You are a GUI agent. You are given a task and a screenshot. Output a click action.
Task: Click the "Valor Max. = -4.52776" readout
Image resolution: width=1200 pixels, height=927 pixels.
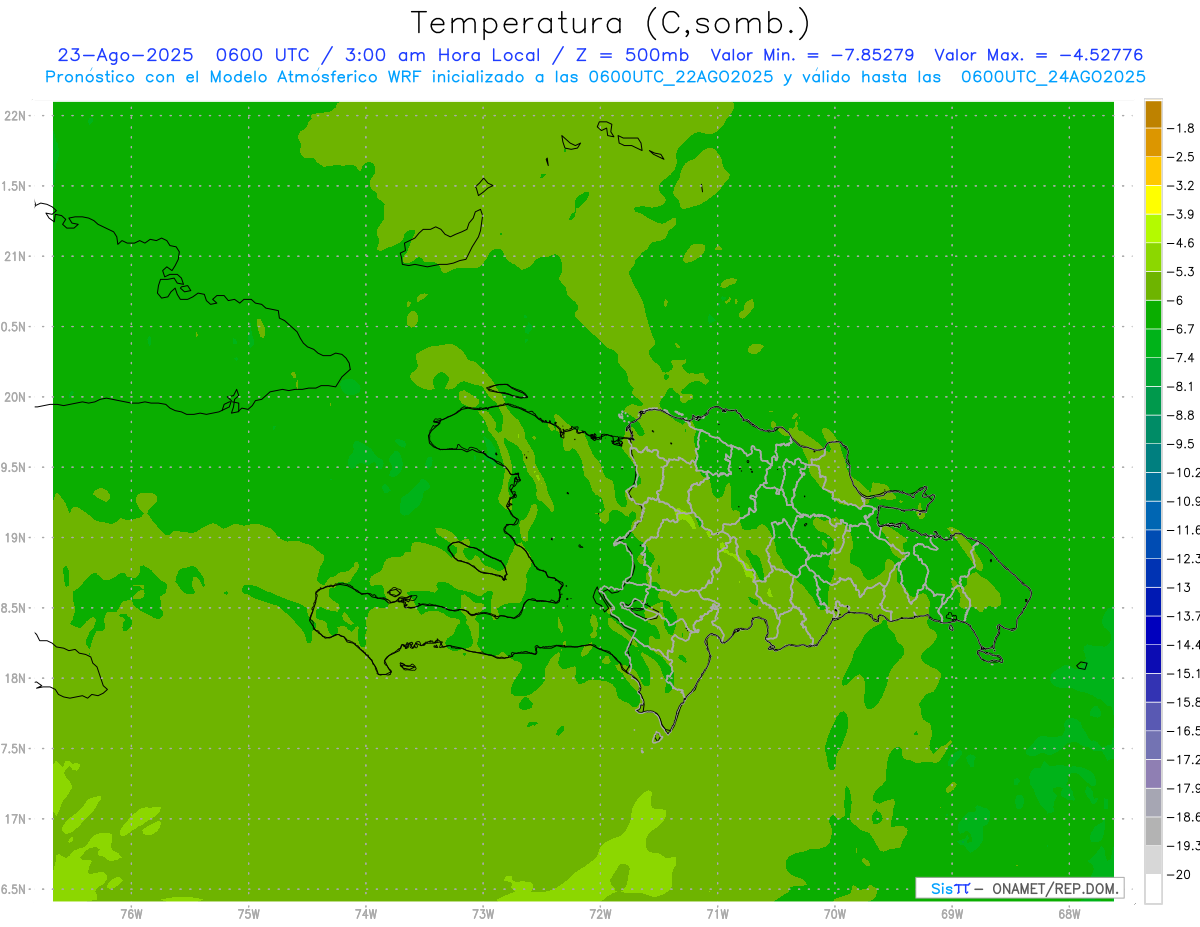(1038, 56)
